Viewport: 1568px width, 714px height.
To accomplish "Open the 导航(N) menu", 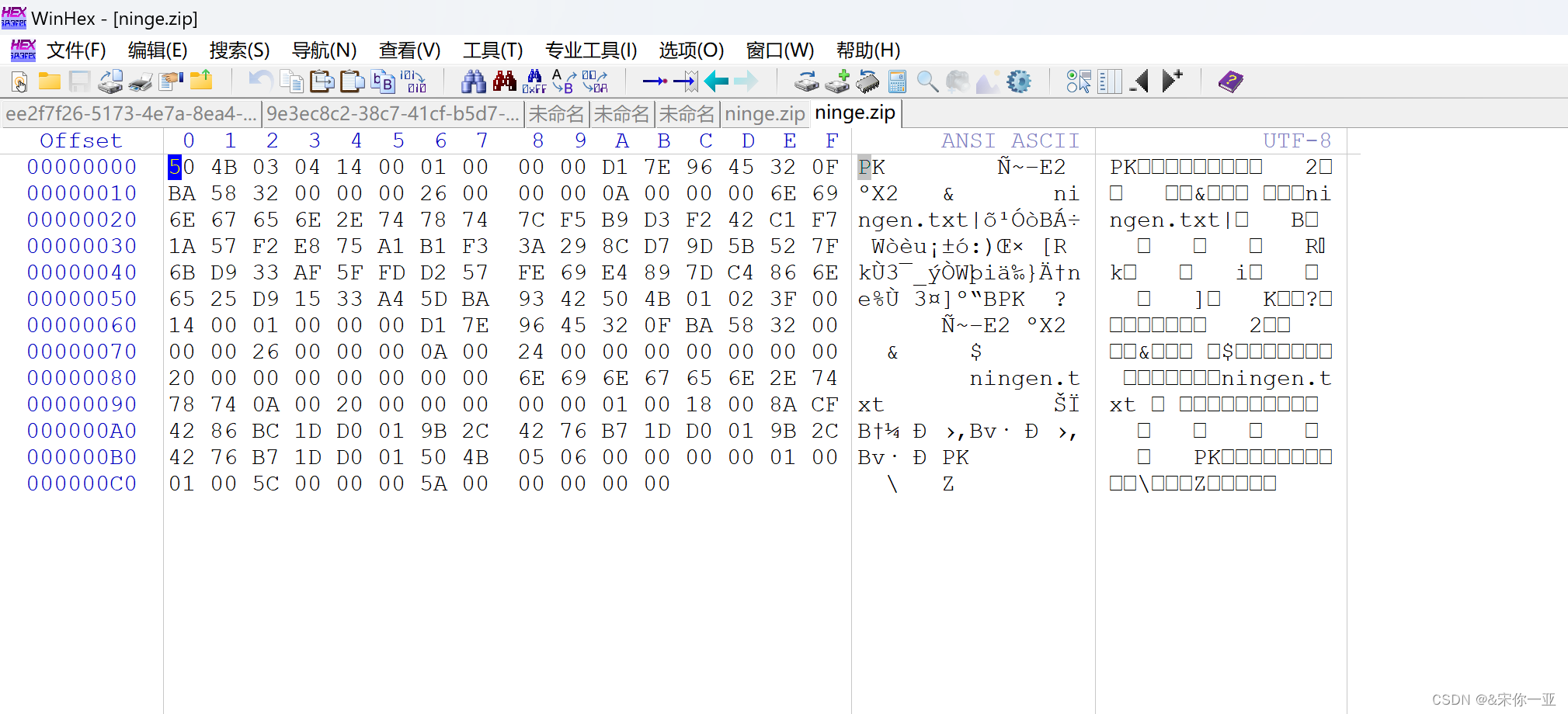I will (324, 50).
